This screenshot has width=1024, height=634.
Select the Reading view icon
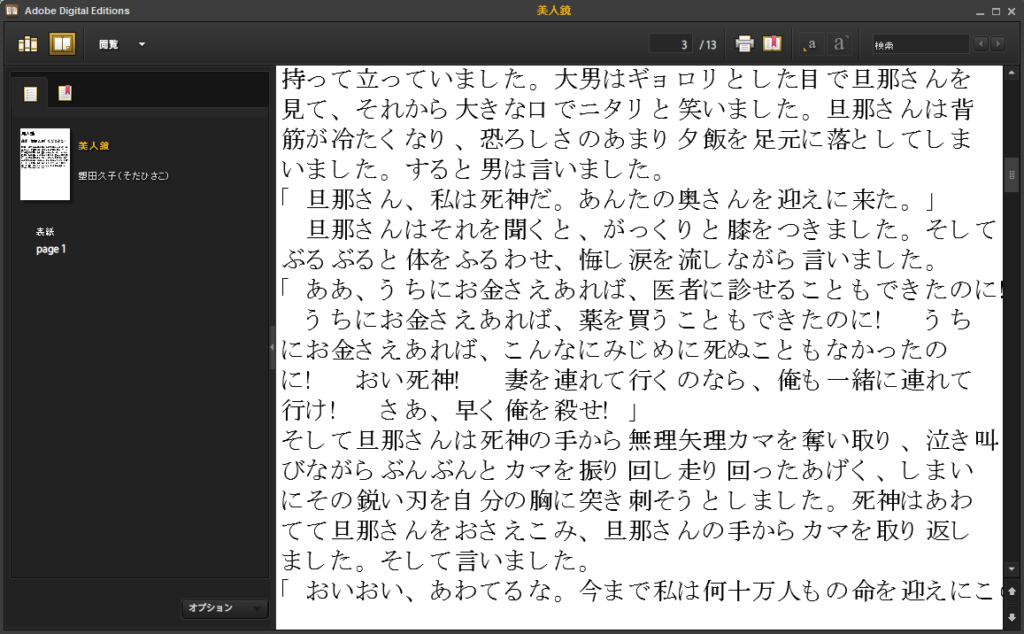click(62, 44)
